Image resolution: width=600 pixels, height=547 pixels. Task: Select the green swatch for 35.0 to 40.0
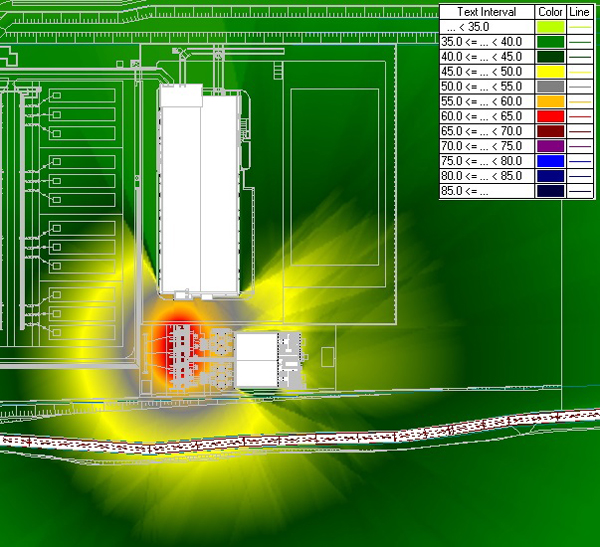551,42
